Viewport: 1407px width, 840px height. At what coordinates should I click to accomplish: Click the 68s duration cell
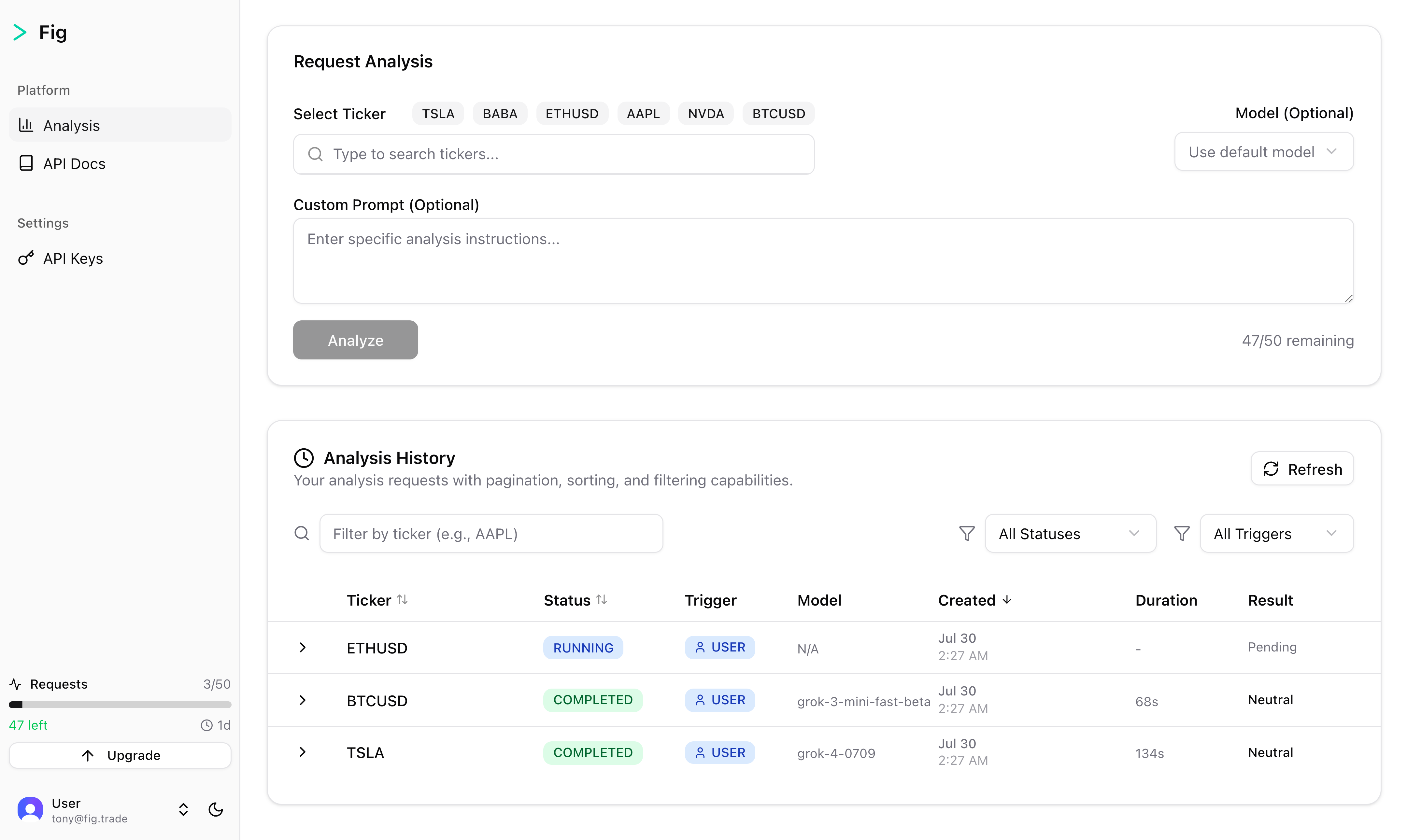[x=1146, y=701]
